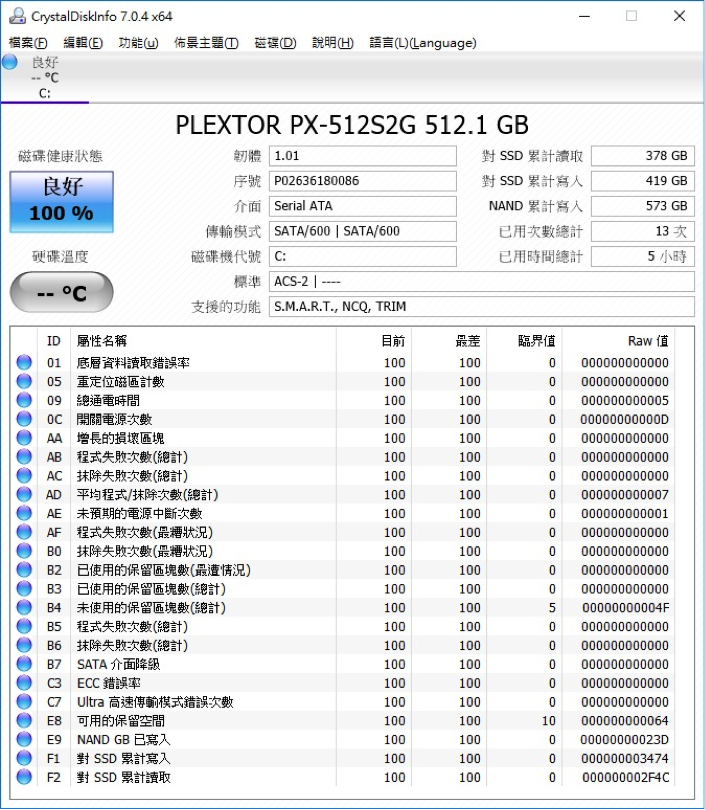Click the raw value 0000000004F in row B4
705x810 pixels.
tap(625, 608)
